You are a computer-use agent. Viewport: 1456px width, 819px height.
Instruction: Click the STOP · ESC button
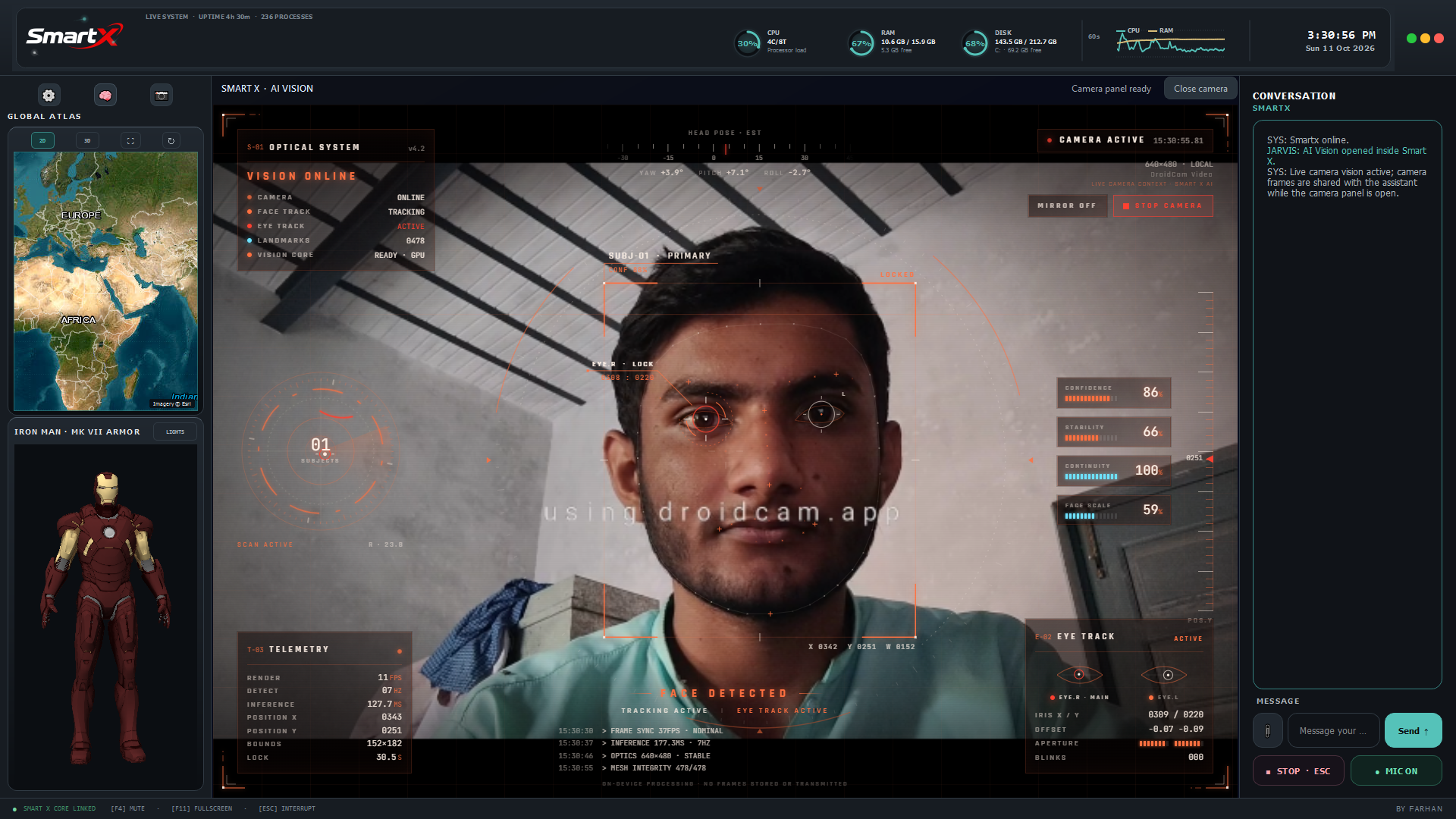click(1298, 771)
